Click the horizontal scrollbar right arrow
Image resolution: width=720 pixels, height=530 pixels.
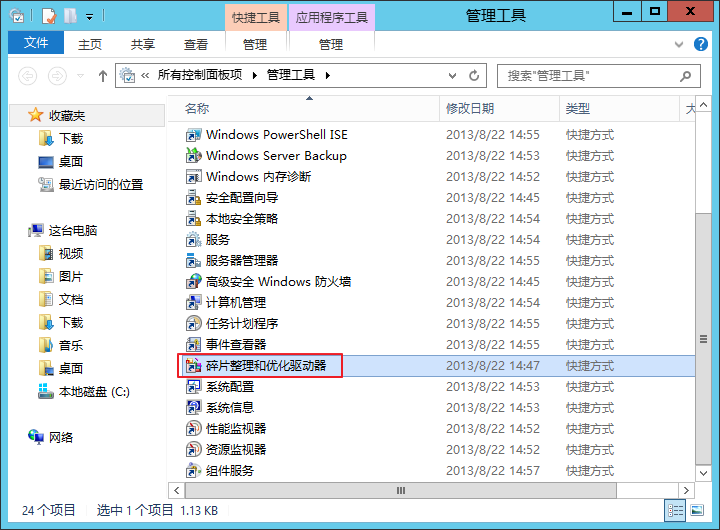pos(686,491)
